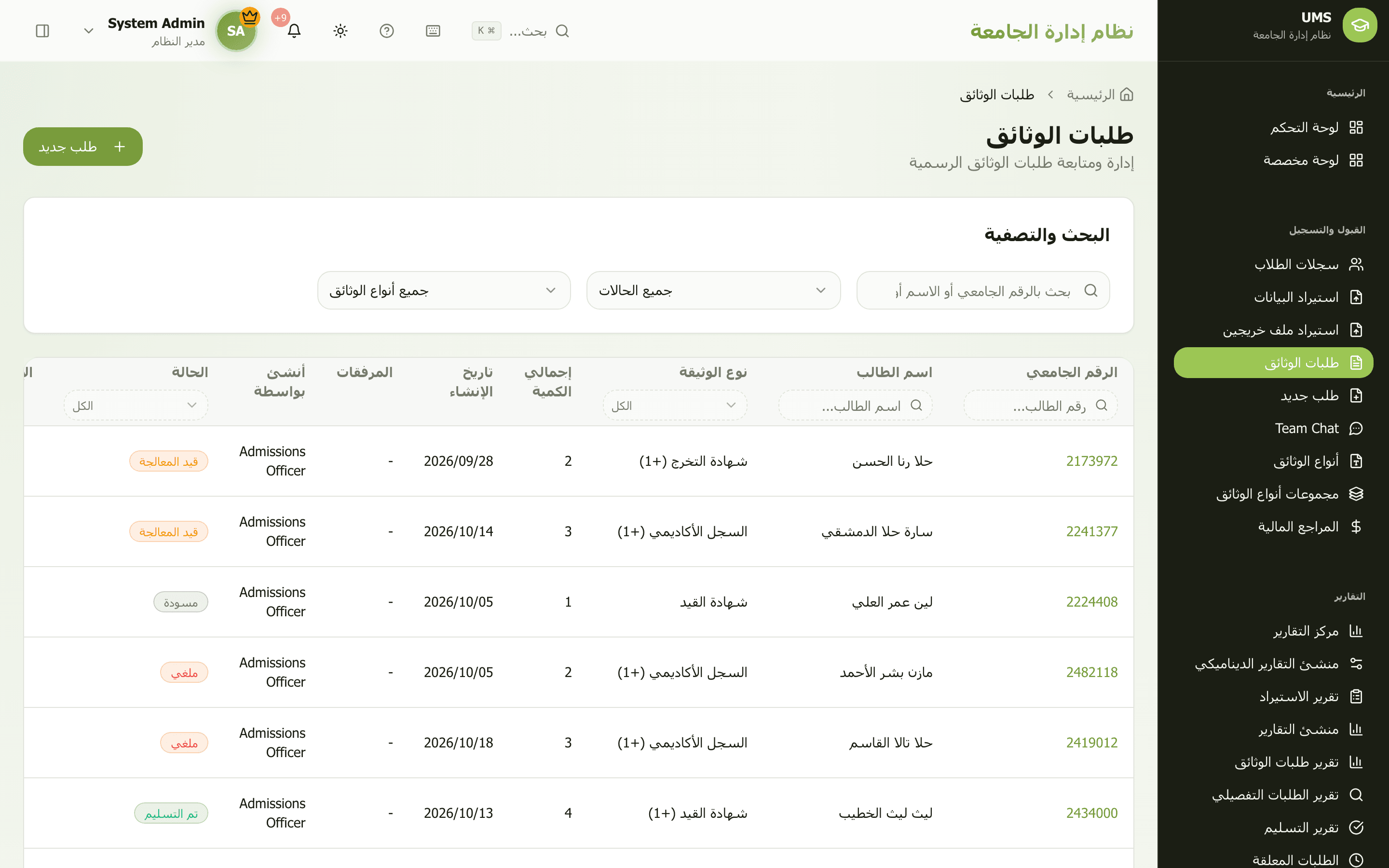Click تم التسليم status badge
Viewport: 1389px width, 868px height.
click(x=171, y=813)
